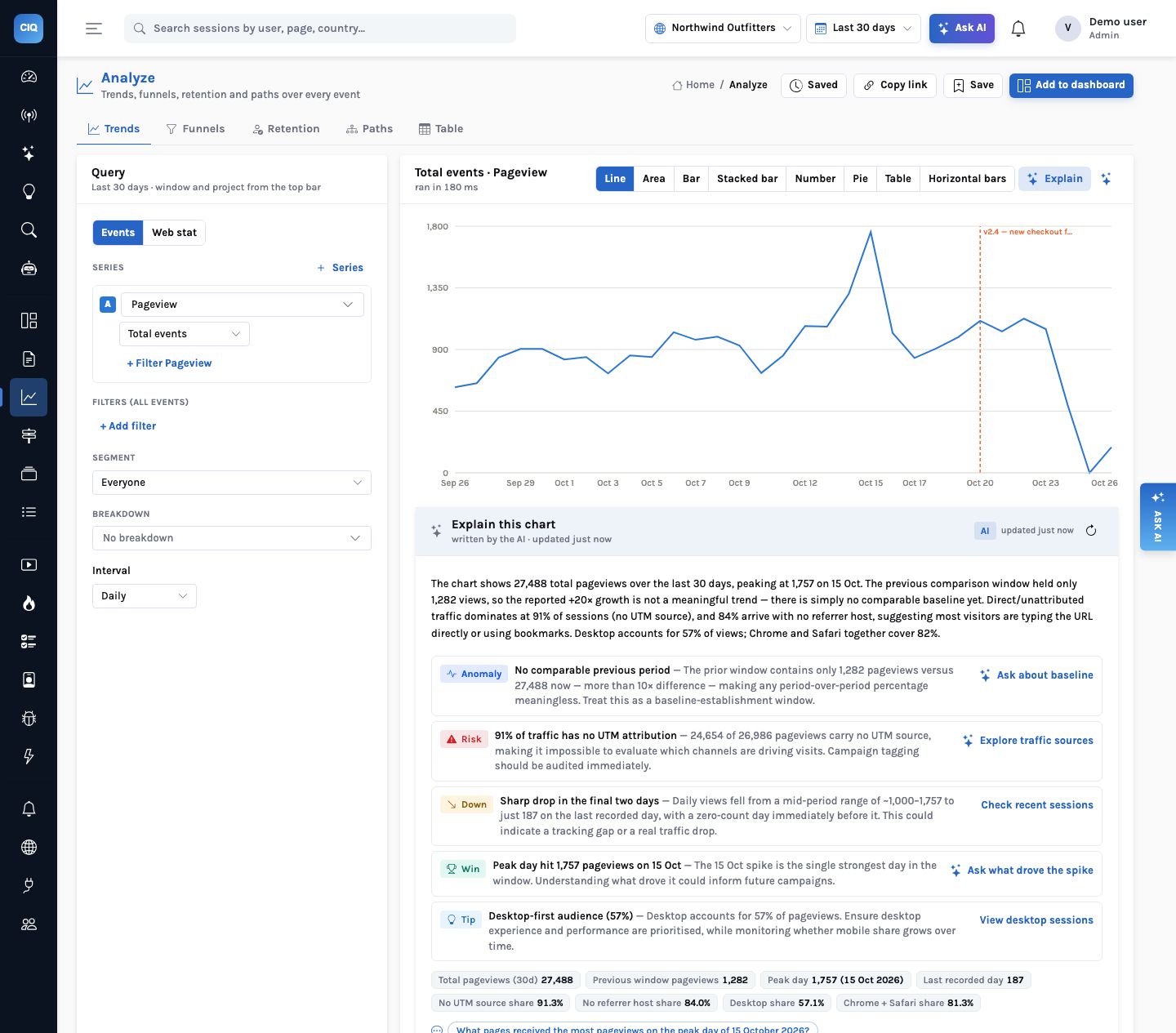The width and height of the screenshot is (1176, 1033).
Task: Open the Daily interval dropdown
Action: pos(145,596)
